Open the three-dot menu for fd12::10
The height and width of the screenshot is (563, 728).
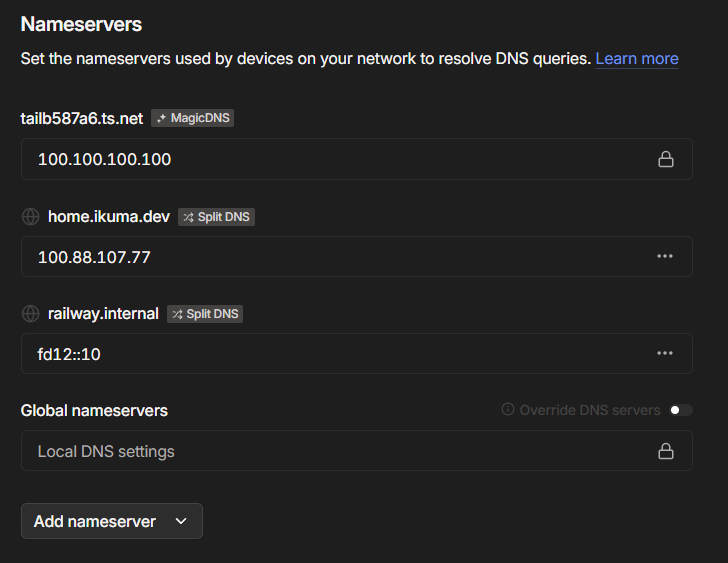[x=665, y=353]
